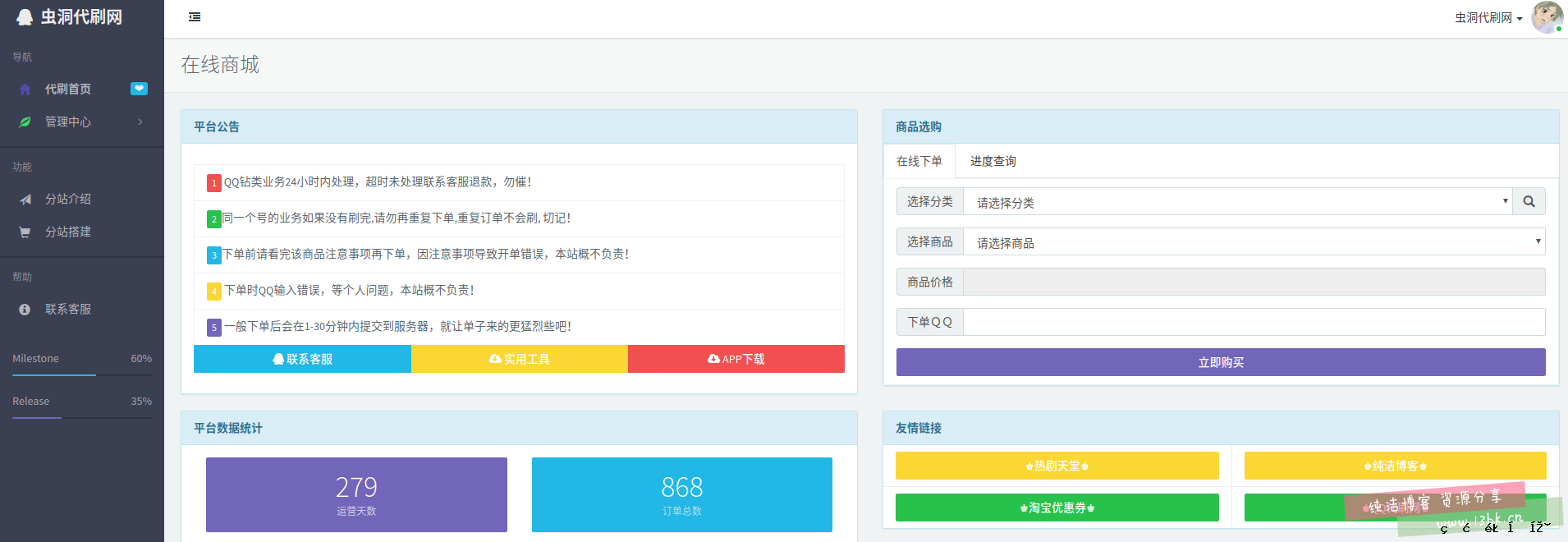Click the yellow 实用工具 button

(519, 360)
